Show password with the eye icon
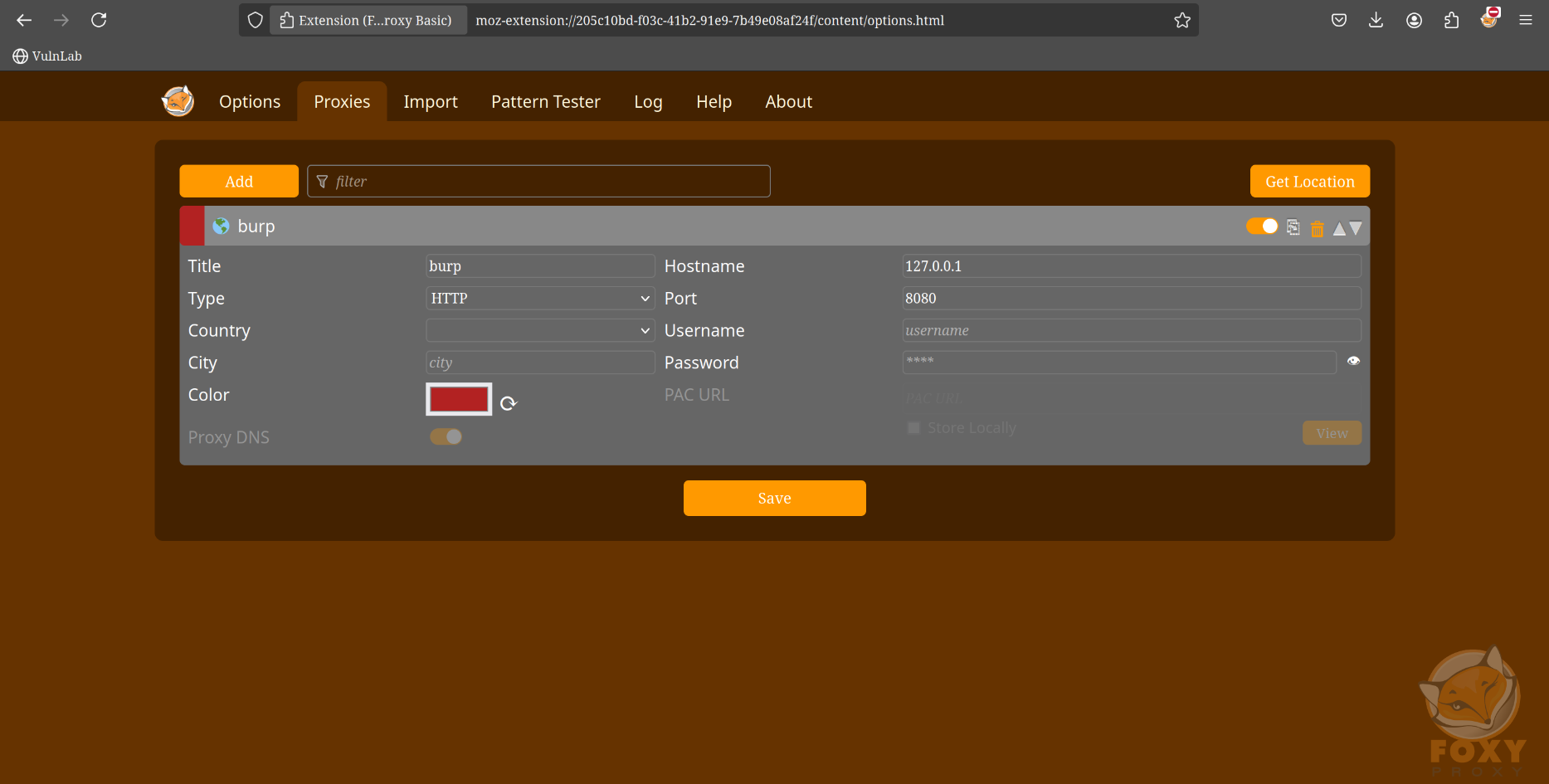This screenshot has width=1549, height=784. tap(1353, 361)
